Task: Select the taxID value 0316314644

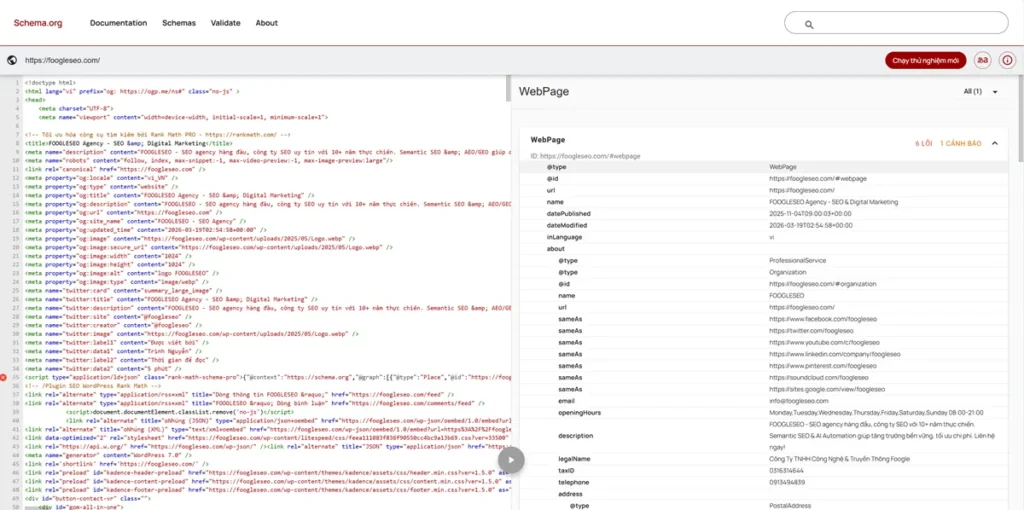Action: point(786,471)
